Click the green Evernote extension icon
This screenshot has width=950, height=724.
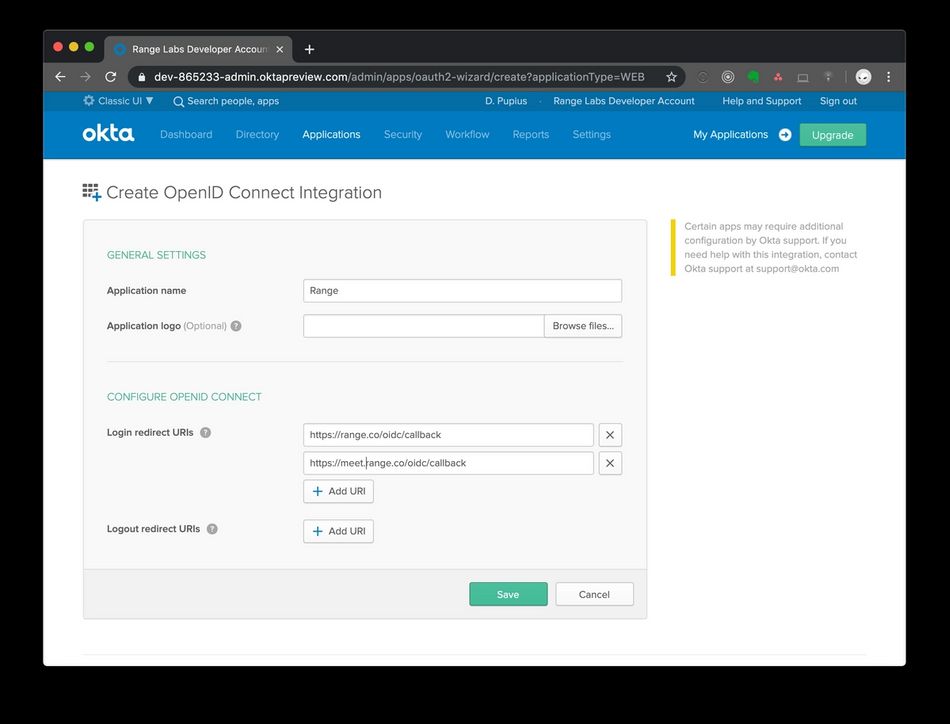(753, 77)
